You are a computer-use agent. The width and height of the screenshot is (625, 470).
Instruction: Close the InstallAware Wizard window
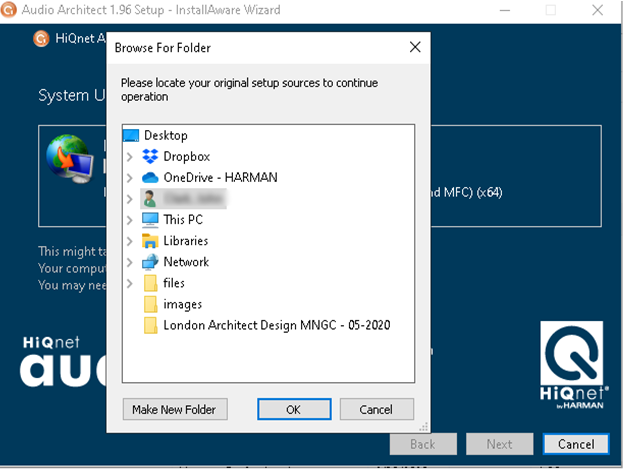coord(597,10)
